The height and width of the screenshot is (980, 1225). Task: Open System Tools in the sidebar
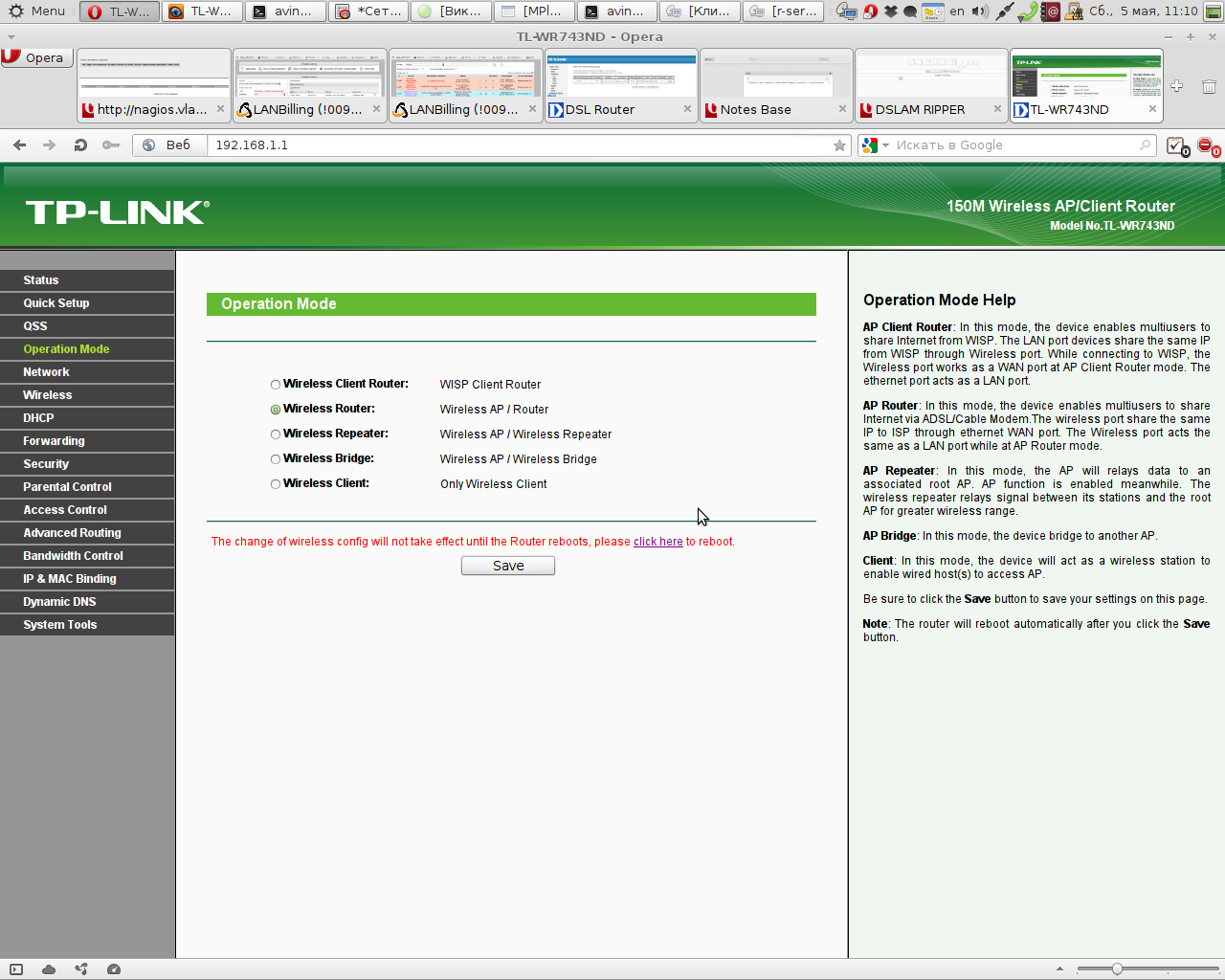coord(87,625)
